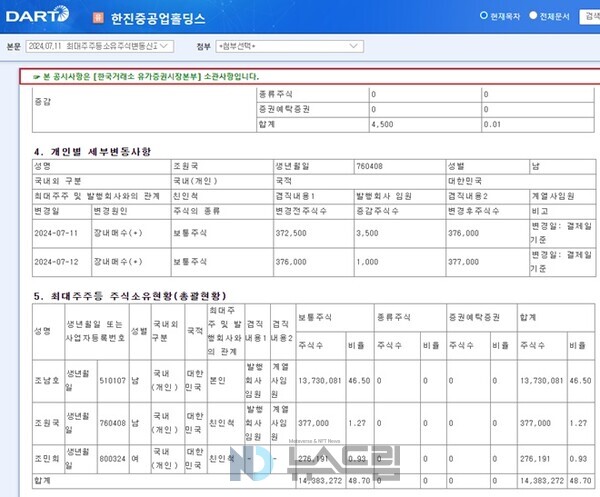The width and height of the screenshot is (600, 497).
Task: Click 276,191 in 조민희's 합계 주식수 cell
Action: pyautogui.click(x=535, y=459)
